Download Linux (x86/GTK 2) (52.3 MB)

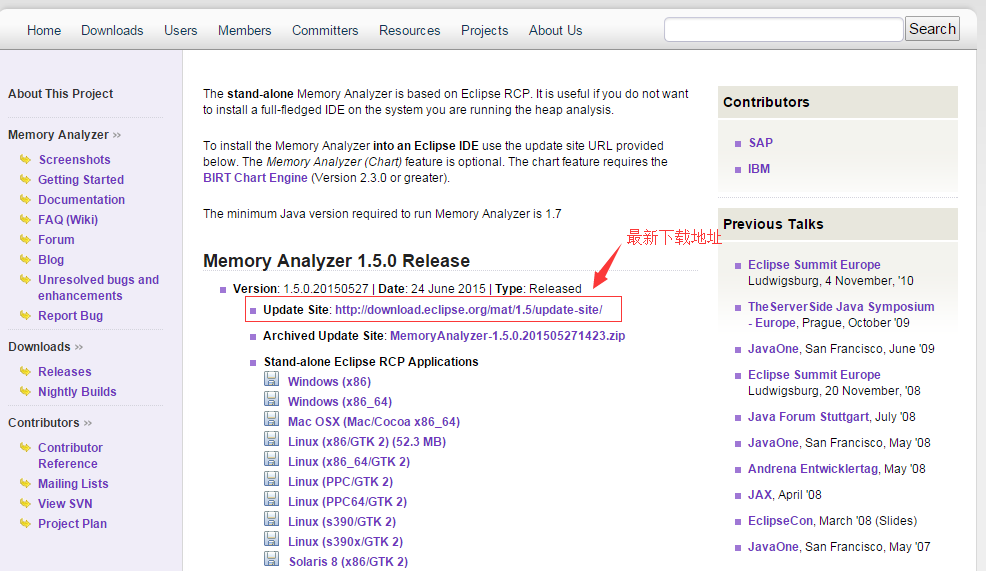click(367, 442)
